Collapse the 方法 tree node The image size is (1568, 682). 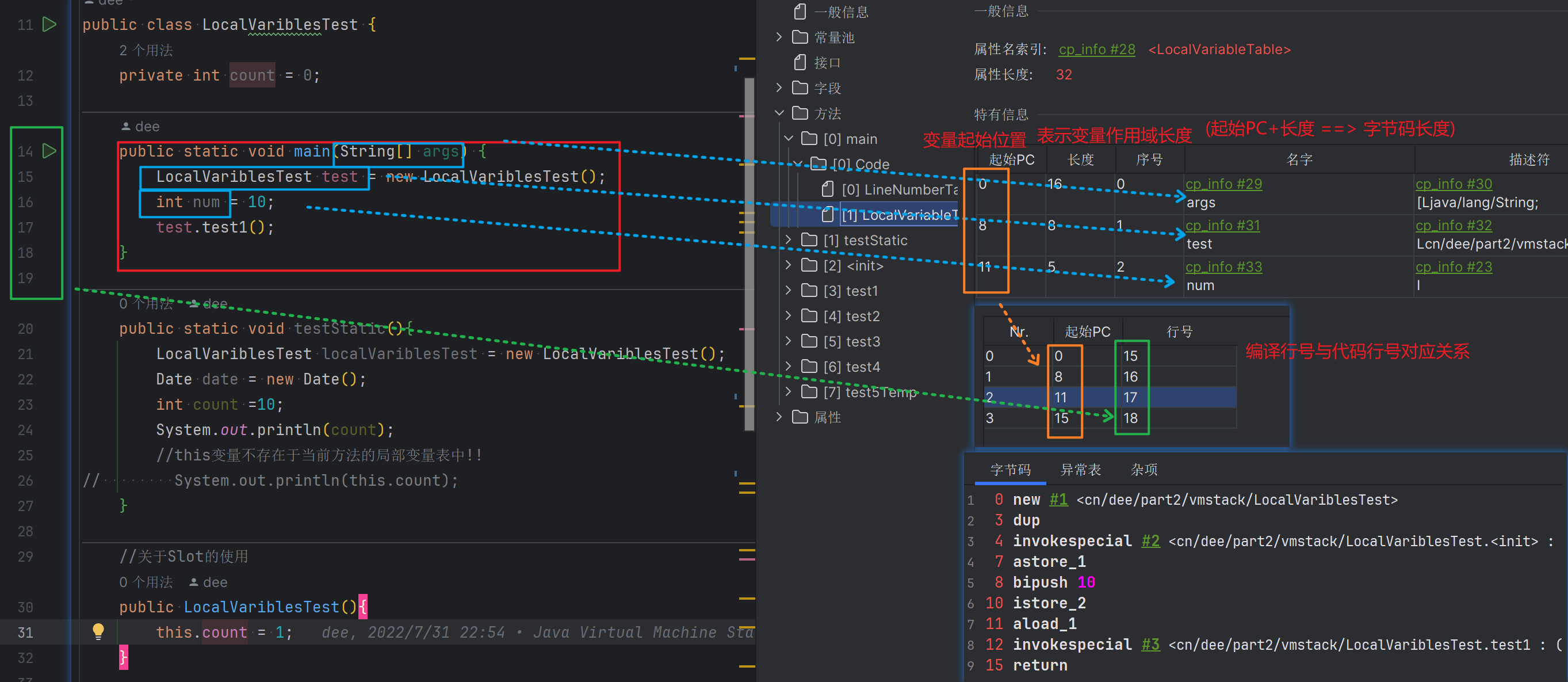tap(779, 113)
